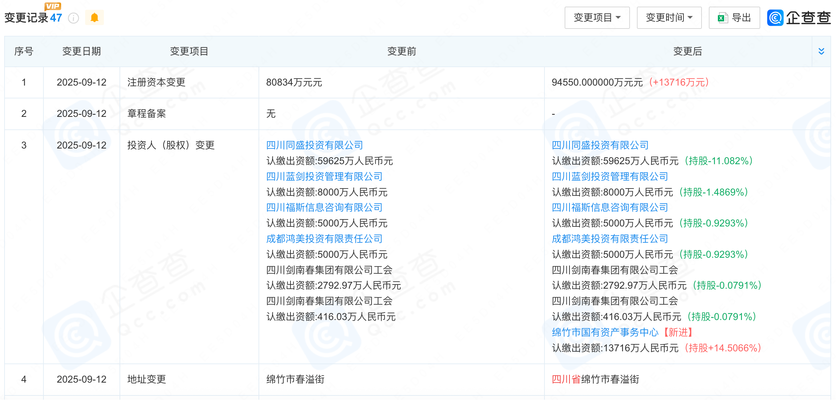Open 四川蓝剑投资管理有限公司 in 变更后 column

pos(606,176)
